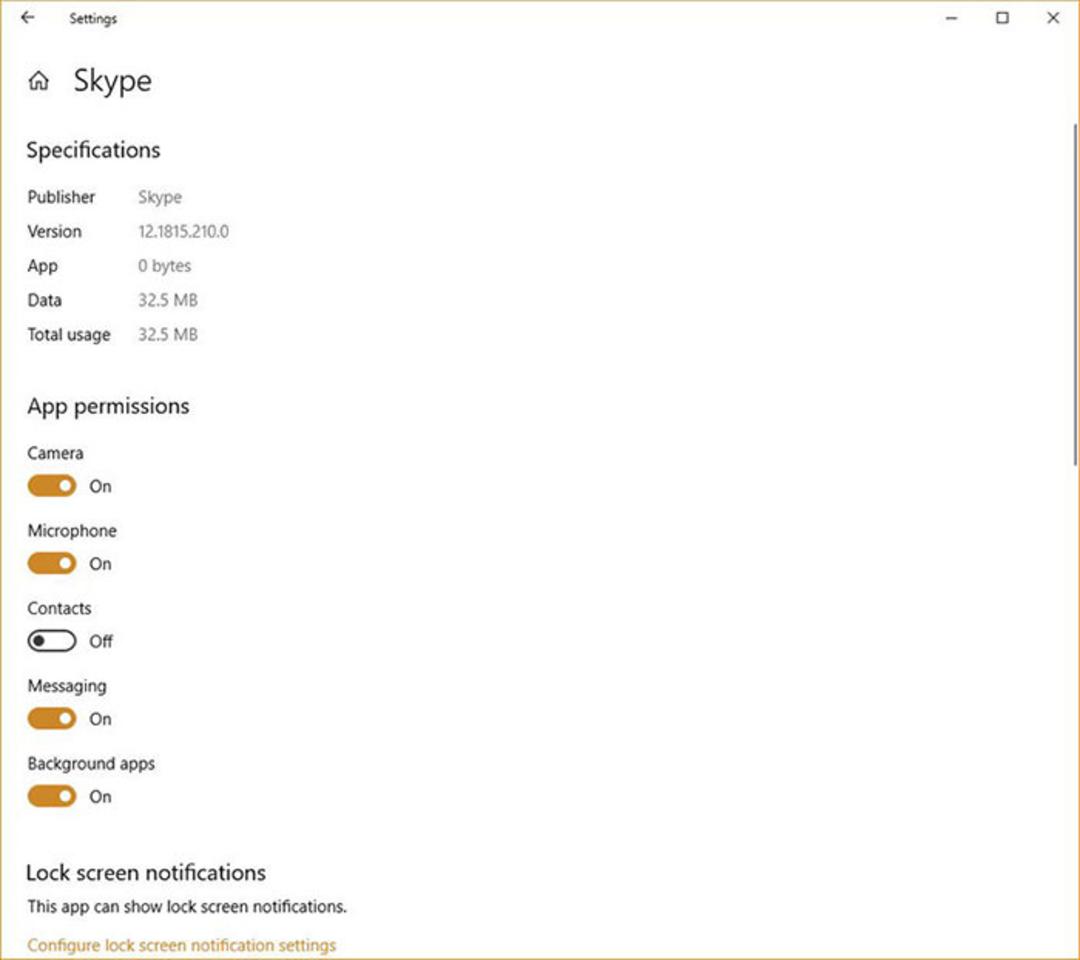Click the Total usage label

pyautogui.click(x=69, y=335)
